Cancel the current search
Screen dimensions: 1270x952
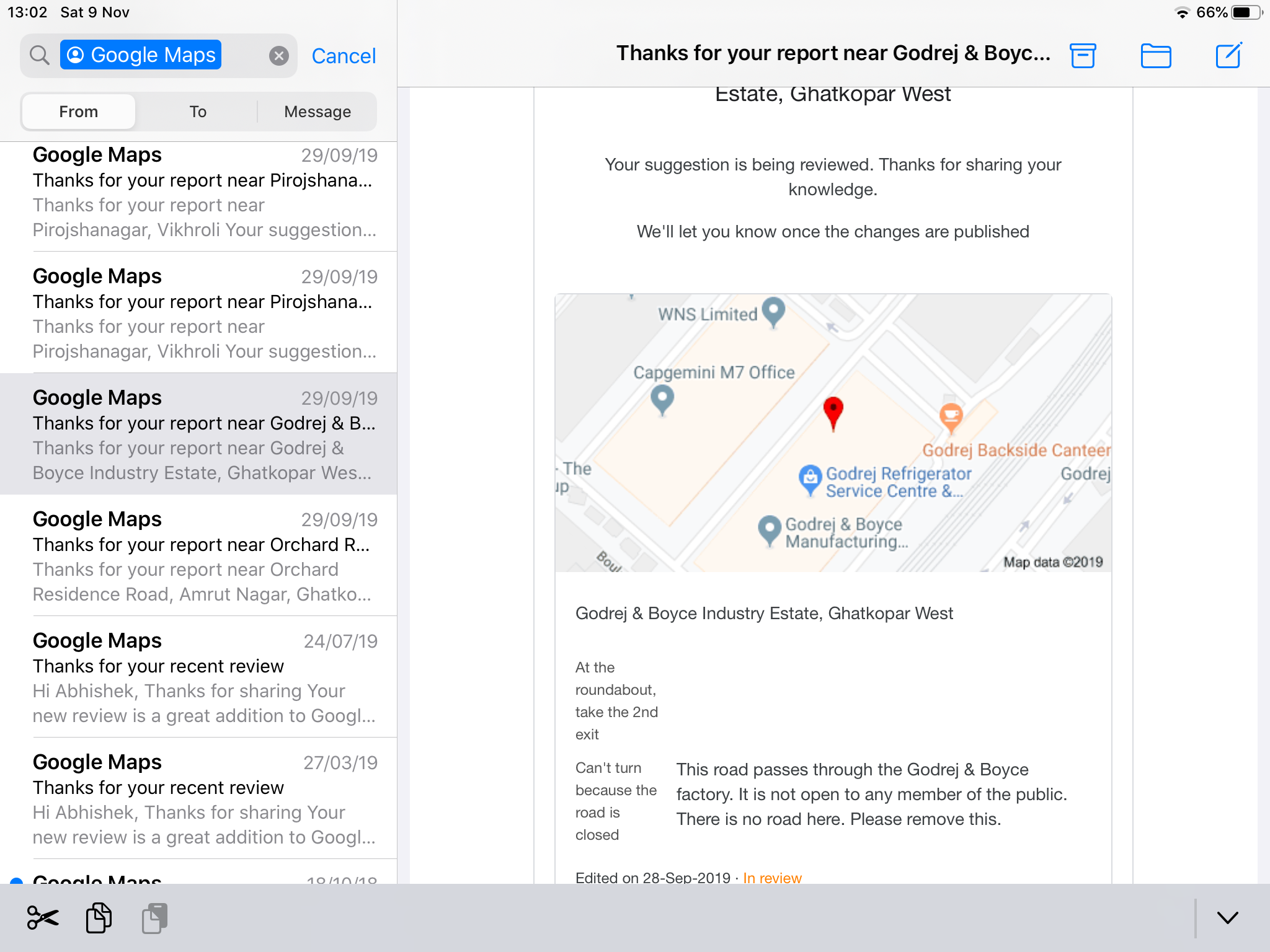[x=344, y=55]
